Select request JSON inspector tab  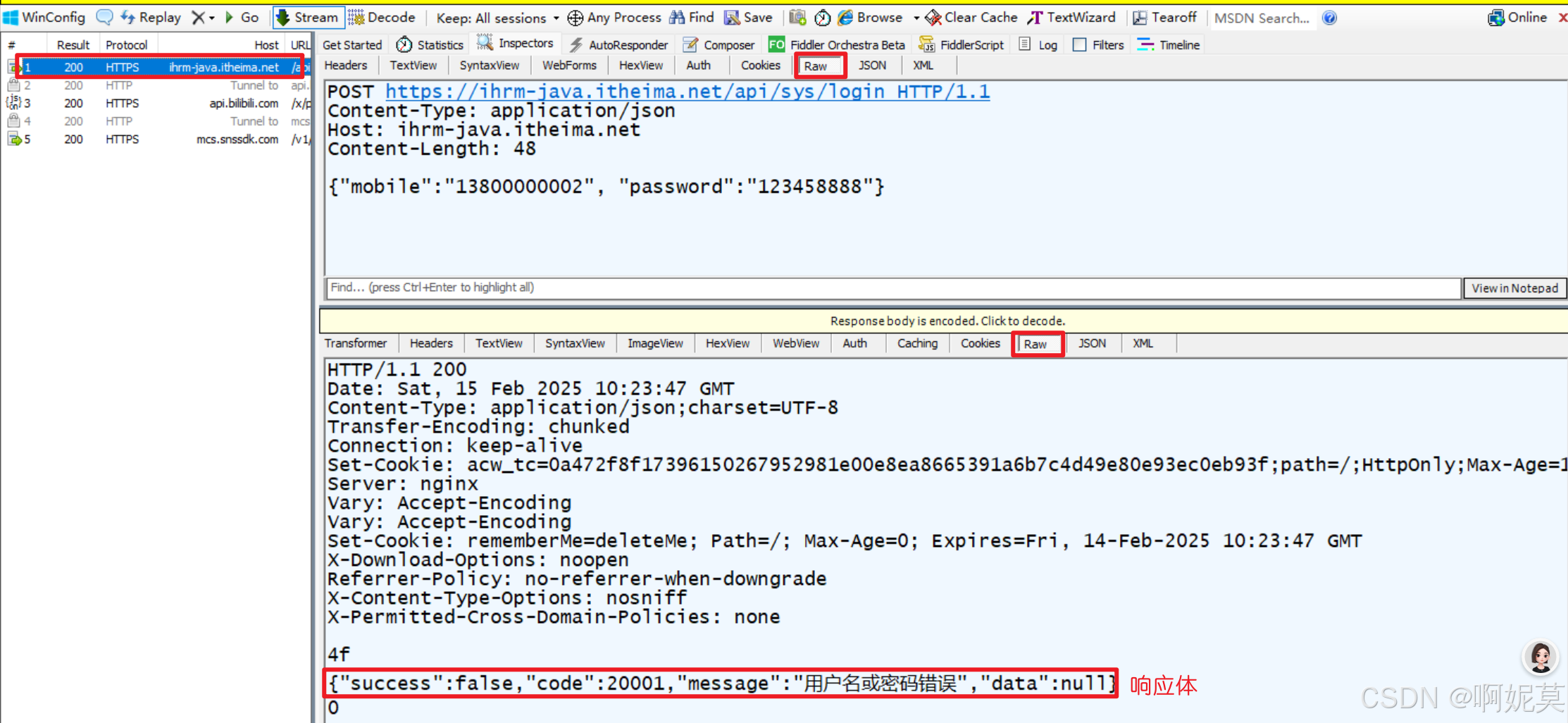pyautogui.click(x=873, y=66)
